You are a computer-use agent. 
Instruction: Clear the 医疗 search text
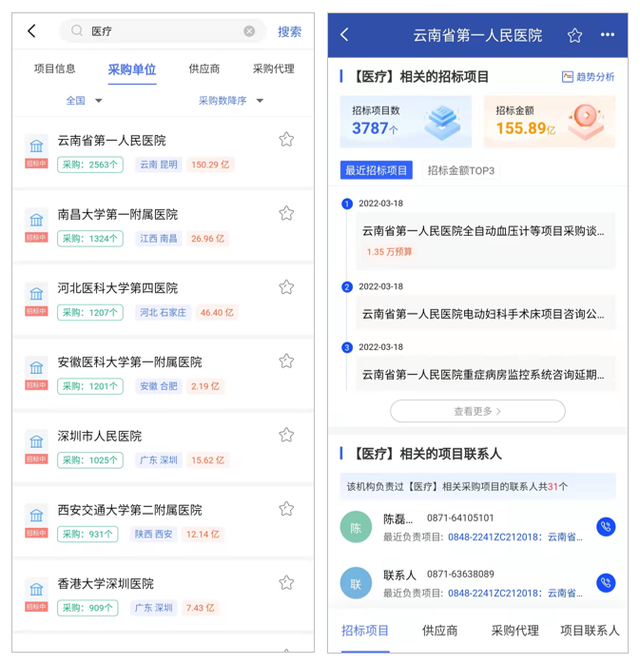coord(249,31)
